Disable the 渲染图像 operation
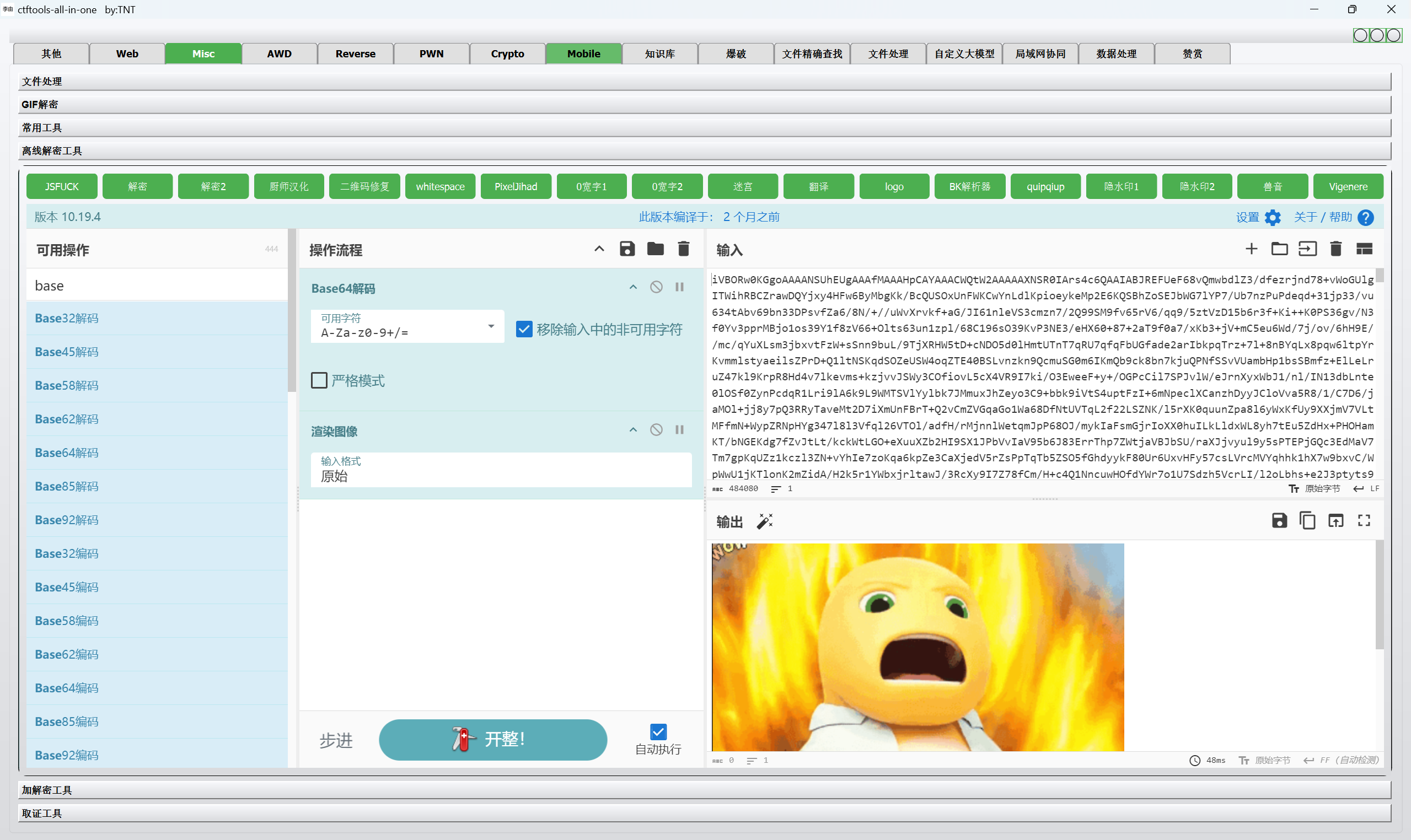Image resolution: width=1411 pixels, height=840 pixels. pyautogui.click(x=656, y=429)
